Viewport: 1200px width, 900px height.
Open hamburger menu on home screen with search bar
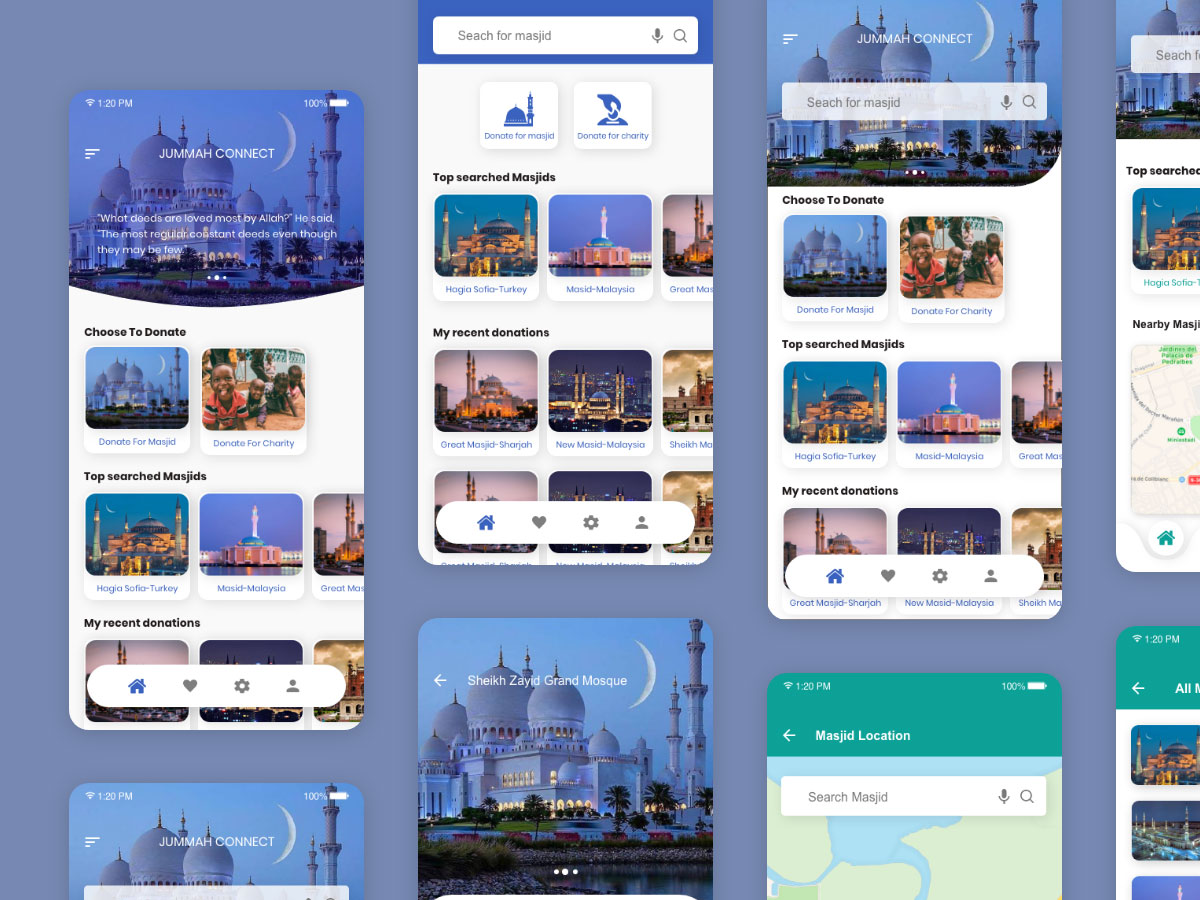pos(790,39)
